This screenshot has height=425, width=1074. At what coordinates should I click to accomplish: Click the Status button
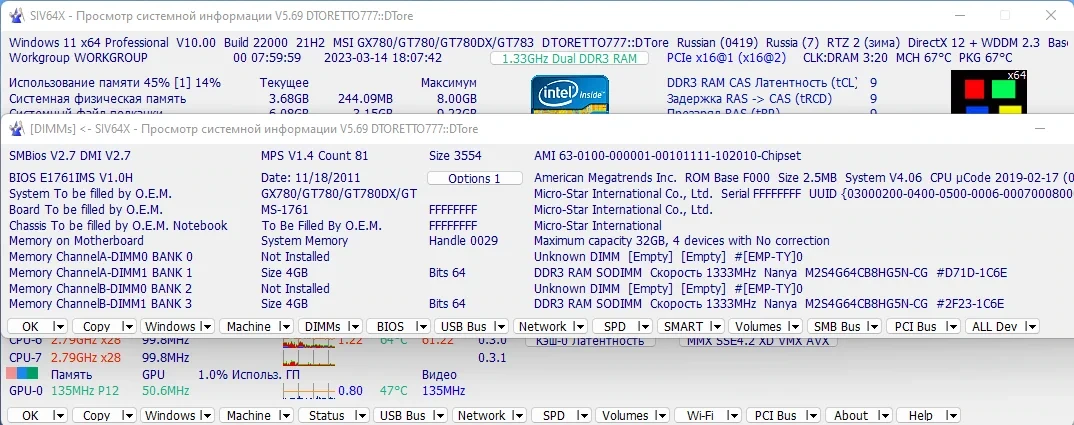click(327, 415)
